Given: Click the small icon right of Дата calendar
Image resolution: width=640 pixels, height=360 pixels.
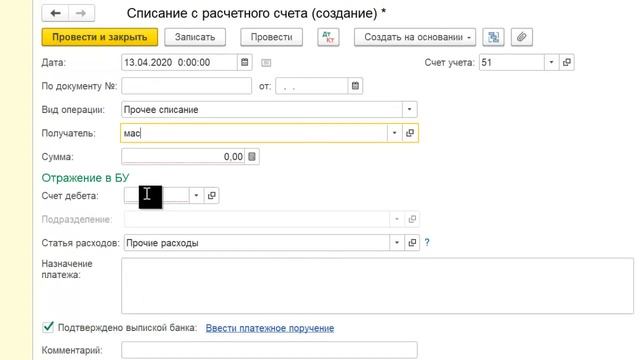Looking at the screenshot, I should coord(266,63).
